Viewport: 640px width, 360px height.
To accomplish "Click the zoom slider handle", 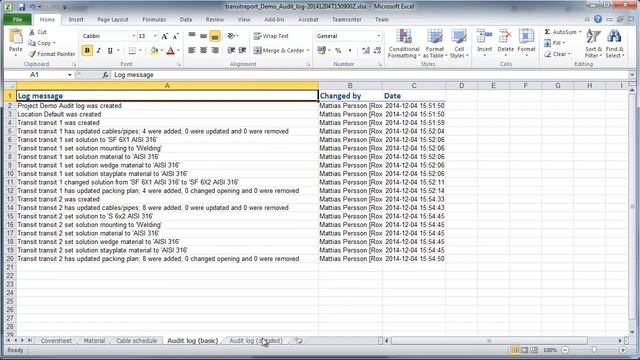I will [x=594, y=350].
